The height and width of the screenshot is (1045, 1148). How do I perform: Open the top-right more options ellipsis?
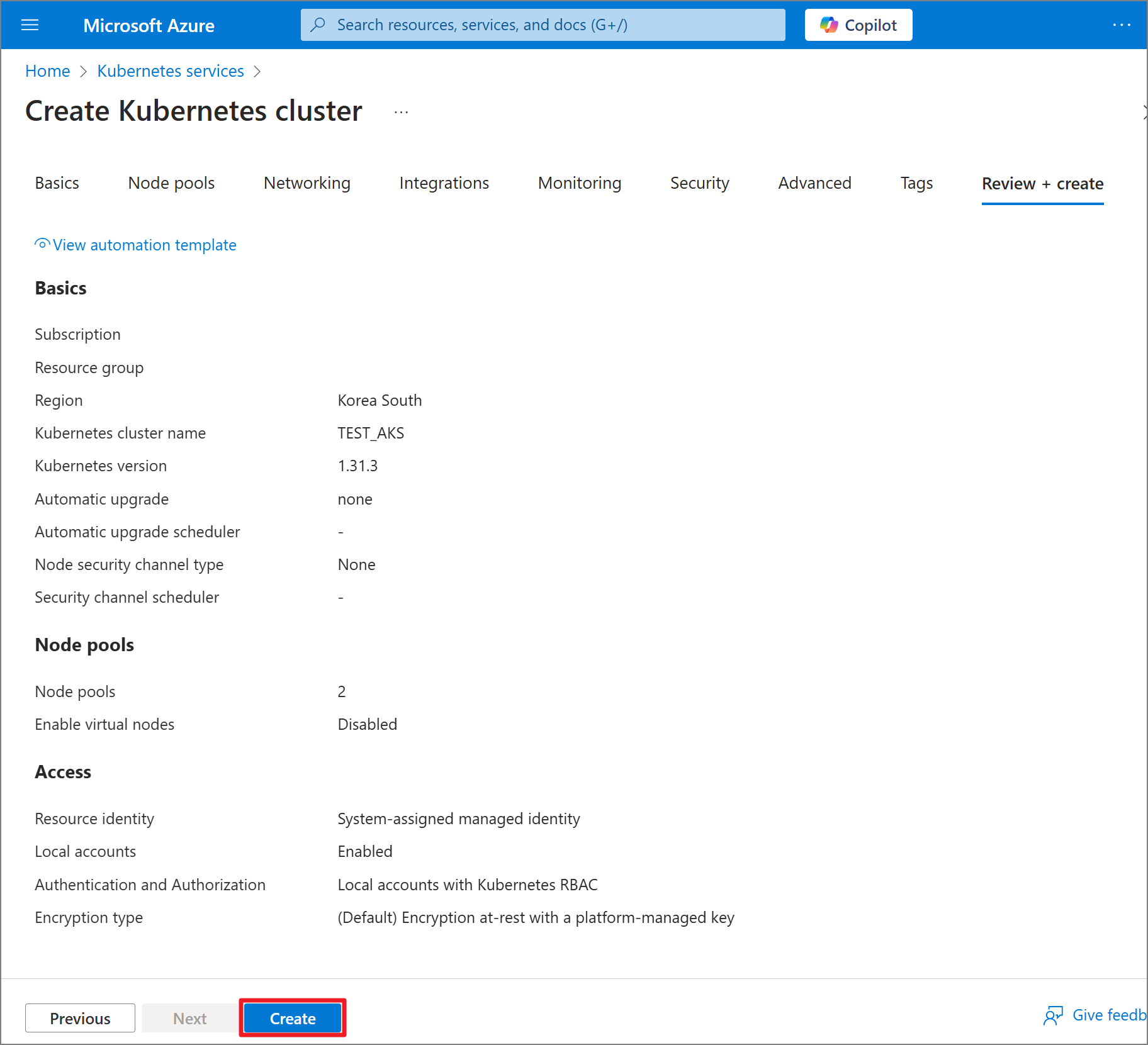[1121, 25]
